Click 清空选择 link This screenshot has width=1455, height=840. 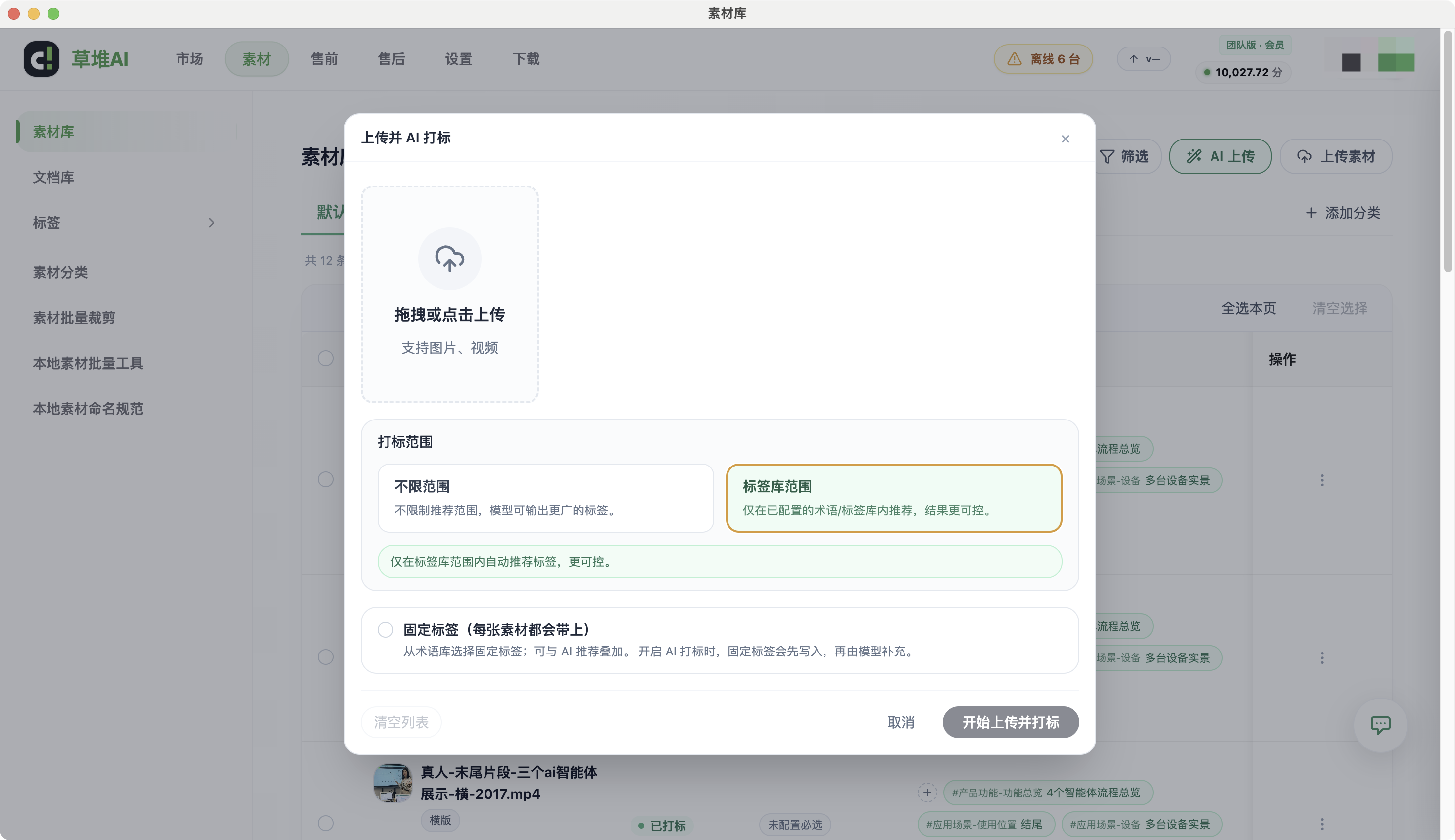(1340, 308)
